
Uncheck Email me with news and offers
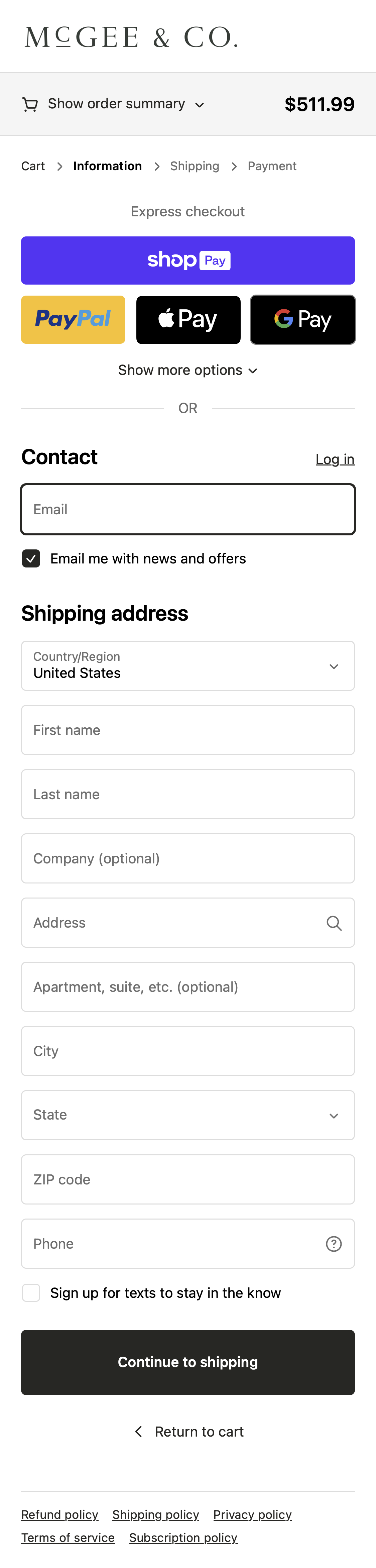(x=31, y=558)
